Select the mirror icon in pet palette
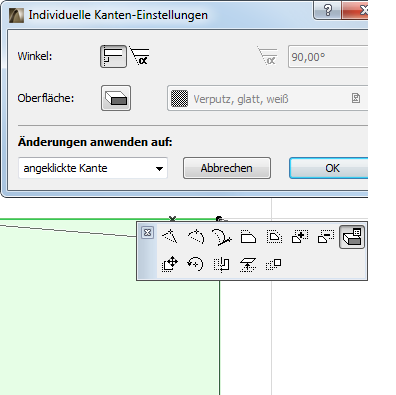This screenshot has width=396, height=395. (222, 264)
